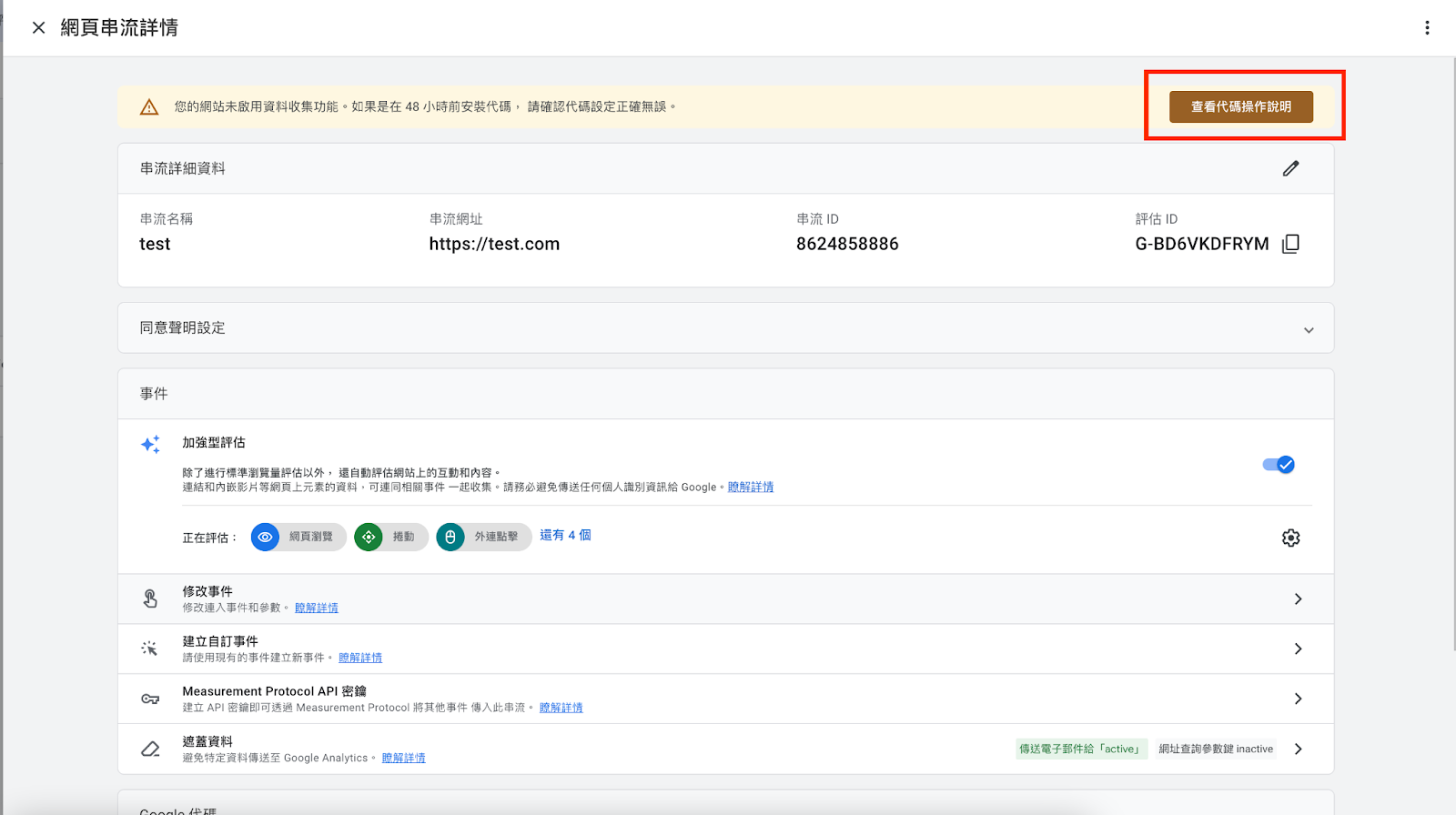This screenshot has width=1456, height=815.
Task: Click the API key icon
Action: [x=150, y=699]
